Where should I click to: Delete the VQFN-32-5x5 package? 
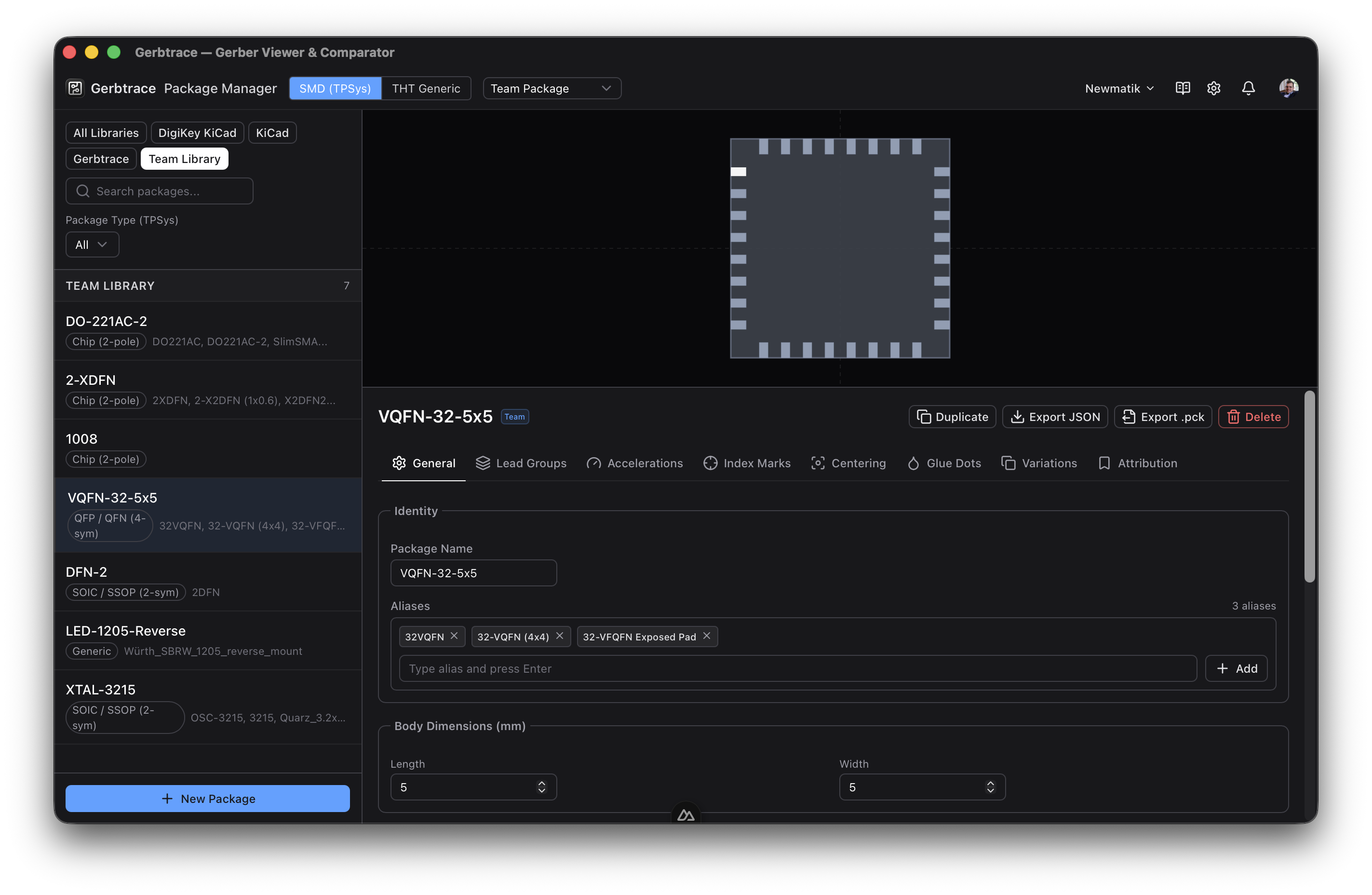click(1253, 416)
